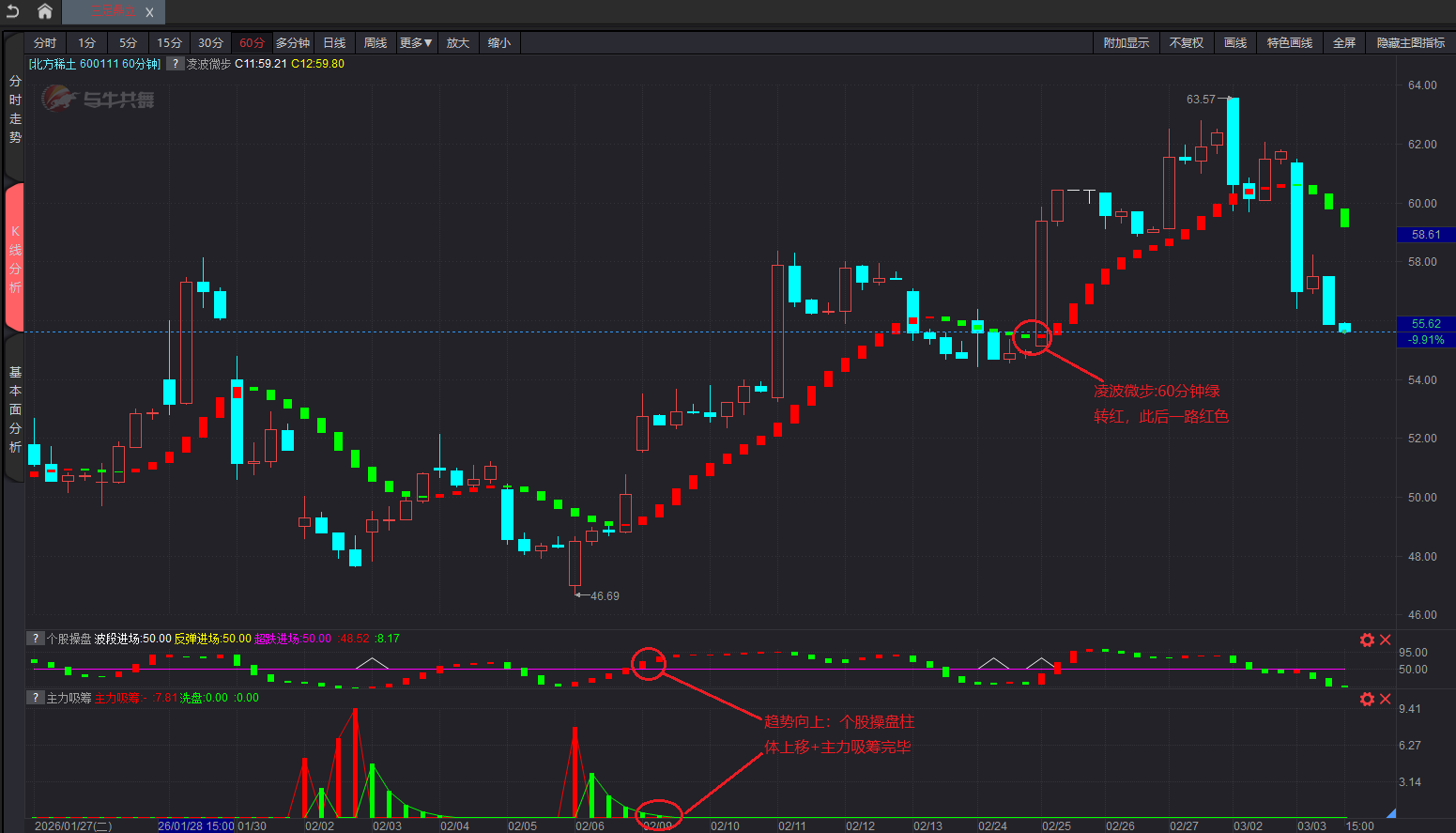The width and height of the screenshot is (1456, 833).
Task: Select the 基本面分析 side tab
Action: [15, 409]
